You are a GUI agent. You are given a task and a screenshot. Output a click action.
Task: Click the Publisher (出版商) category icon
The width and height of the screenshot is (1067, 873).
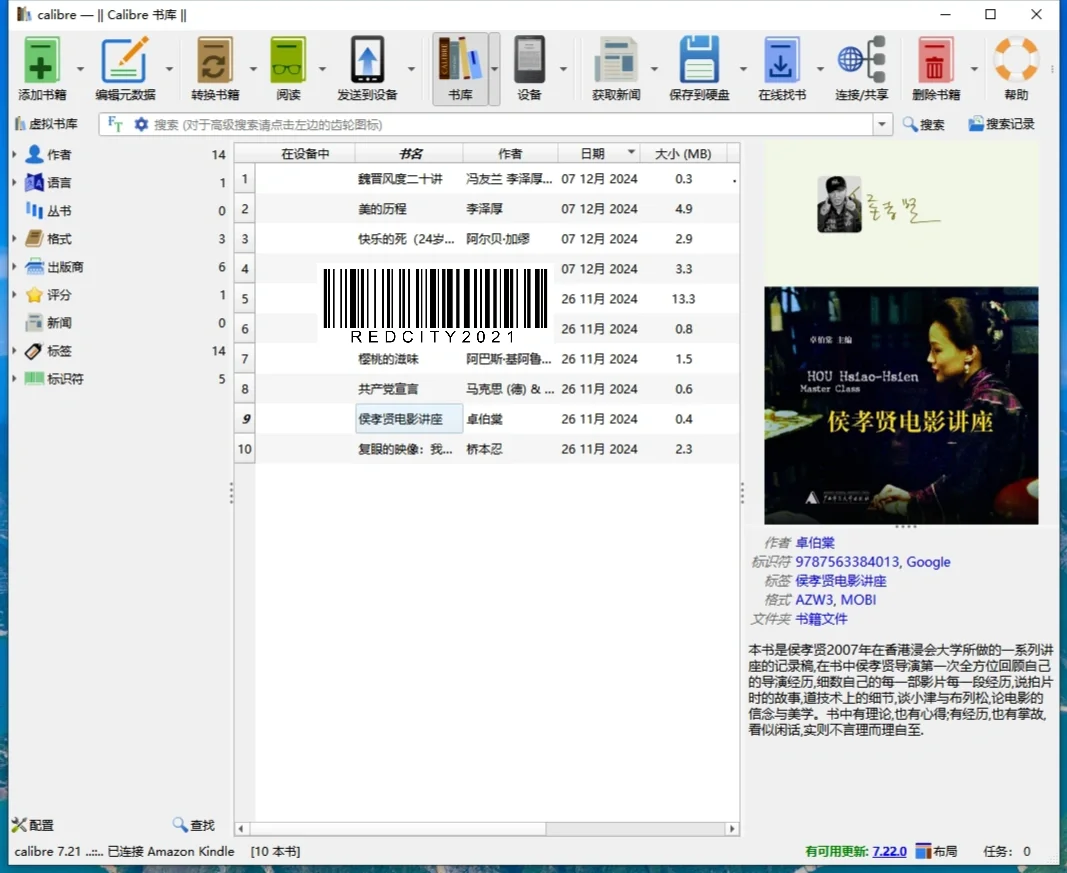point(34,267)
